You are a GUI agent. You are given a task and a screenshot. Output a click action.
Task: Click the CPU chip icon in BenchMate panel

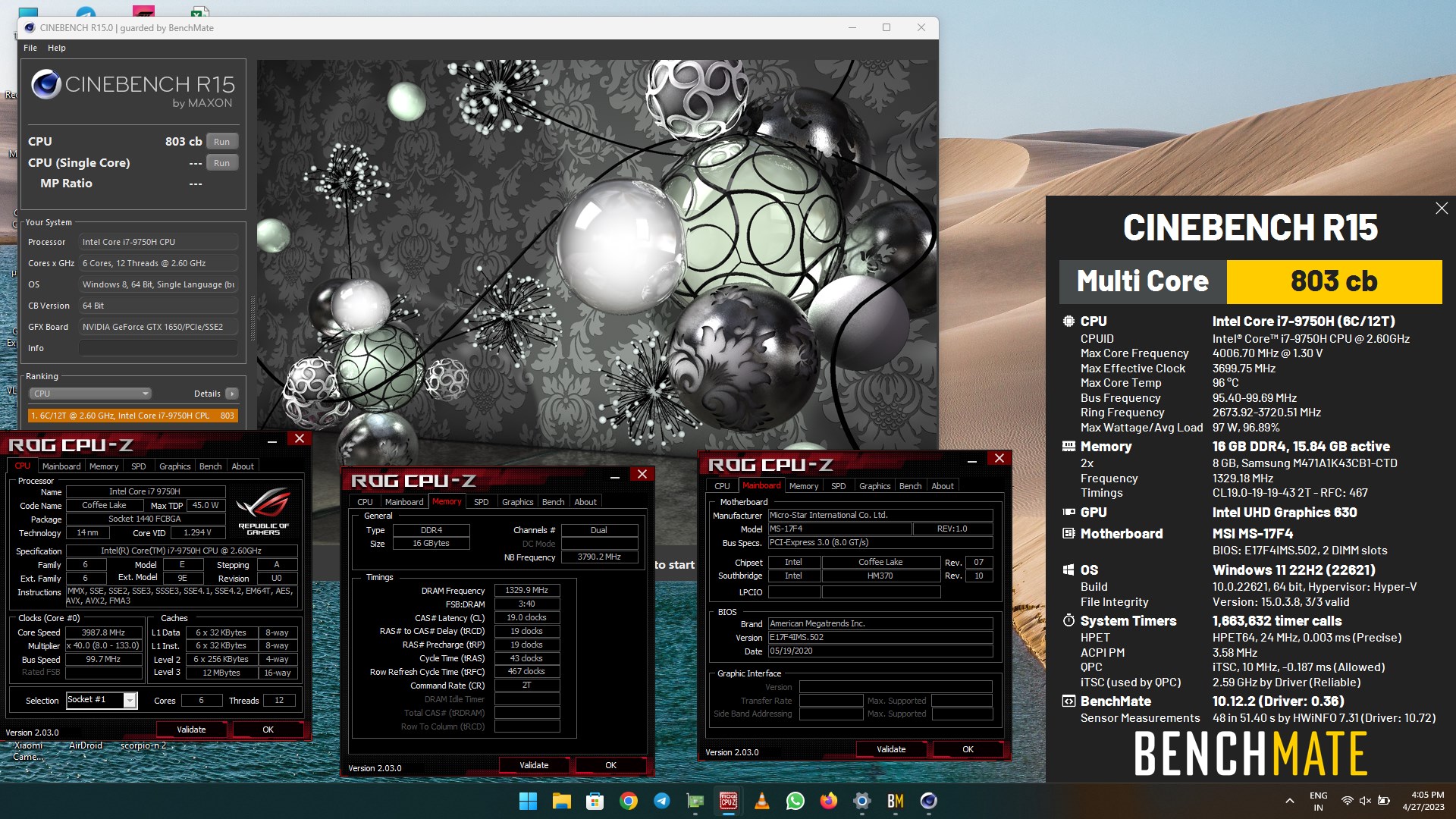click(x=1068, y=322)
